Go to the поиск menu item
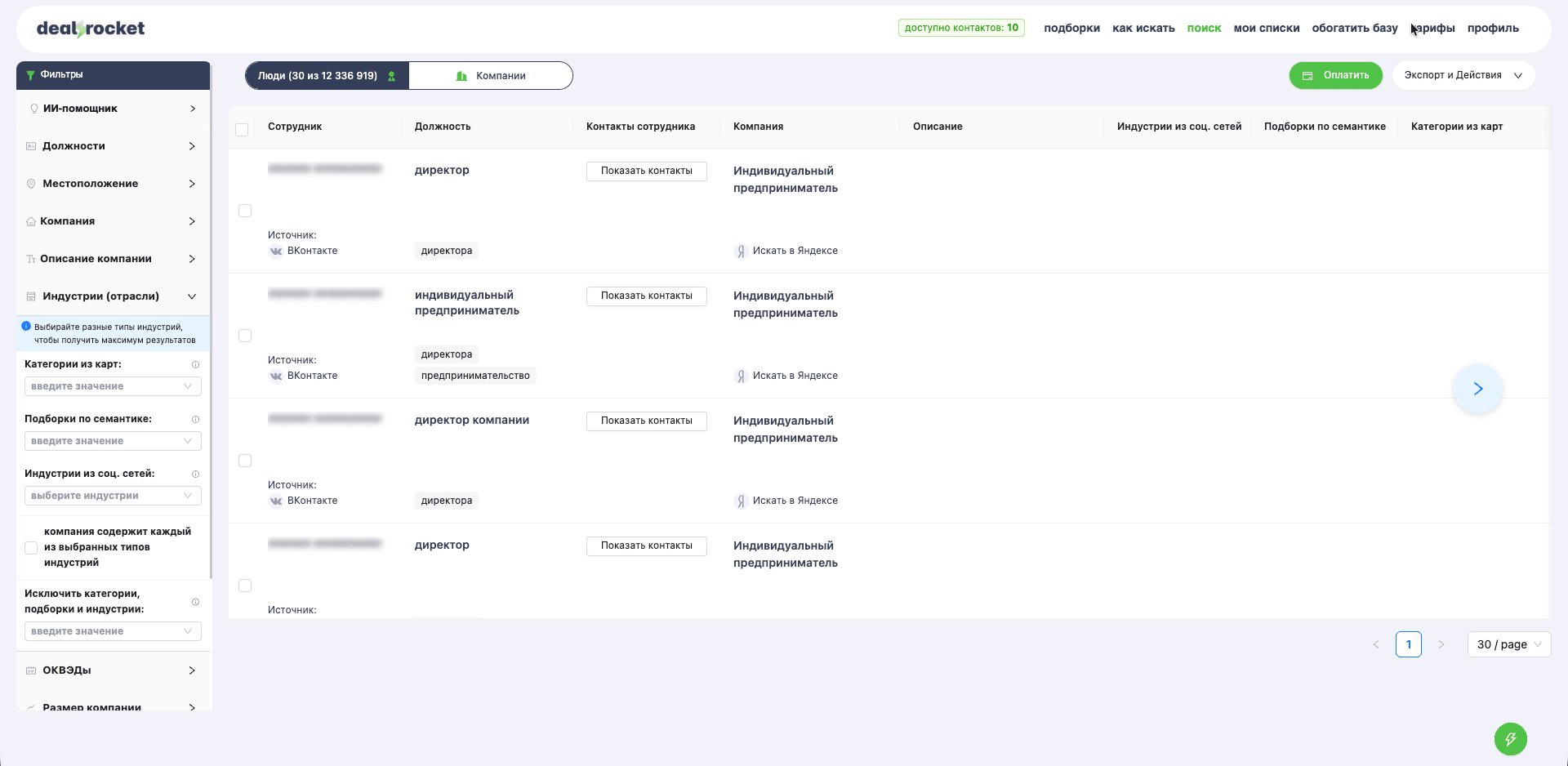This screenshot has width=1568, height=766. tap(1204, 29)
